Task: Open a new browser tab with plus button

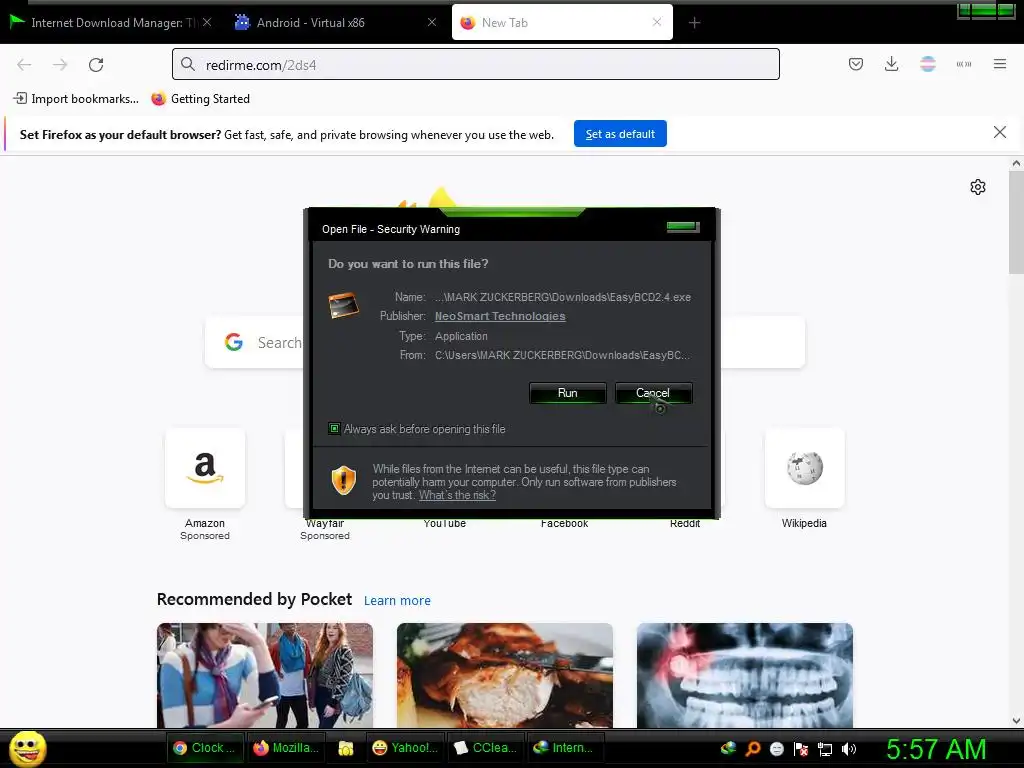Action: coord(694,23)
